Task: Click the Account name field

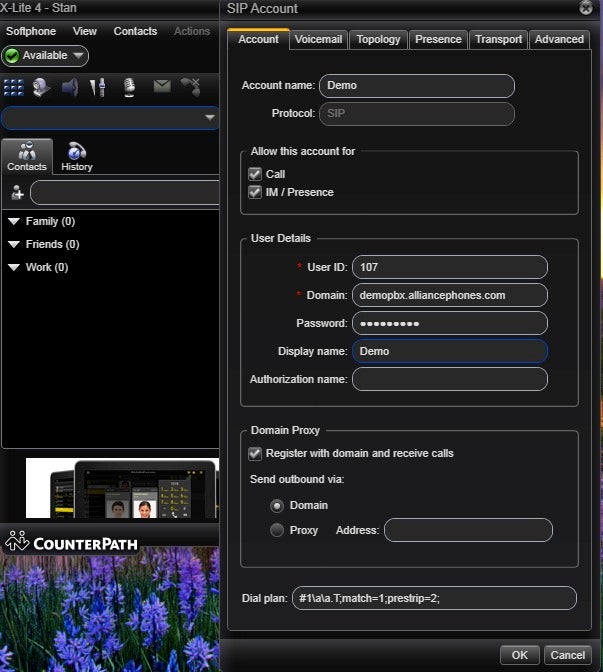Action: click(x=417, y=86)
